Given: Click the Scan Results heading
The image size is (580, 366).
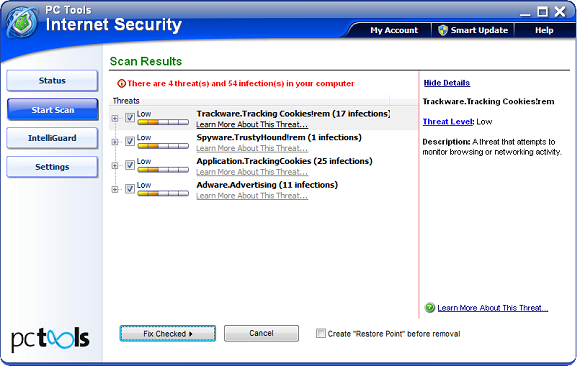Looking at the screenshot, I should coord(146,61).
